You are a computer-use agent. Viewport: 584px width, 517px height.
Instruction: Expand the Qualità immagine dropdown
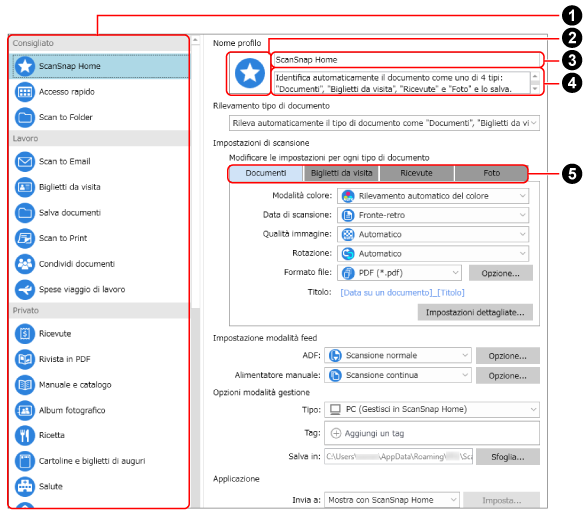click(x=433, y=234)
